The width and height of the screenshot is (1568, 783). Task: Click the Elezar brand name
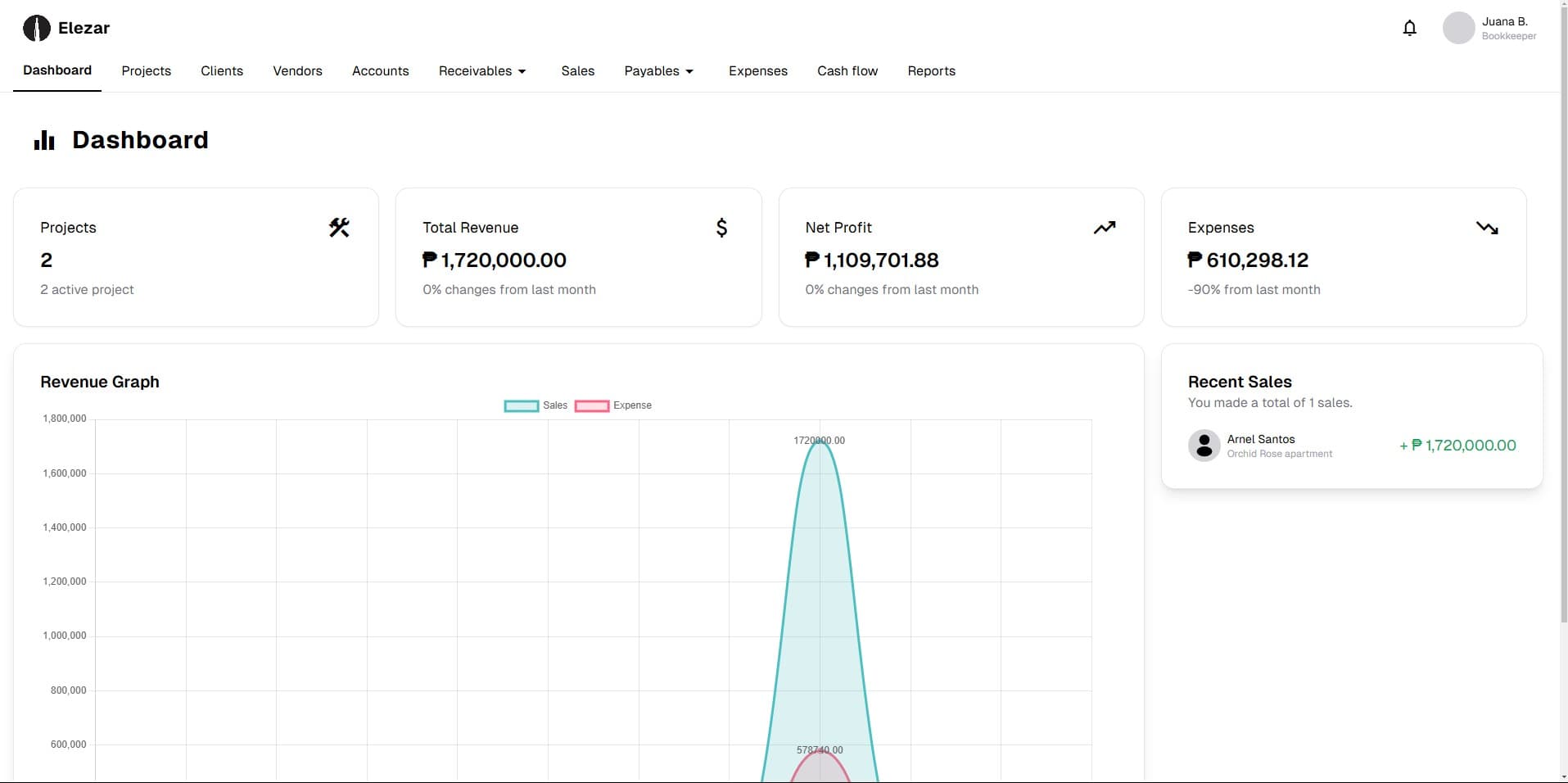pos(84,28)
